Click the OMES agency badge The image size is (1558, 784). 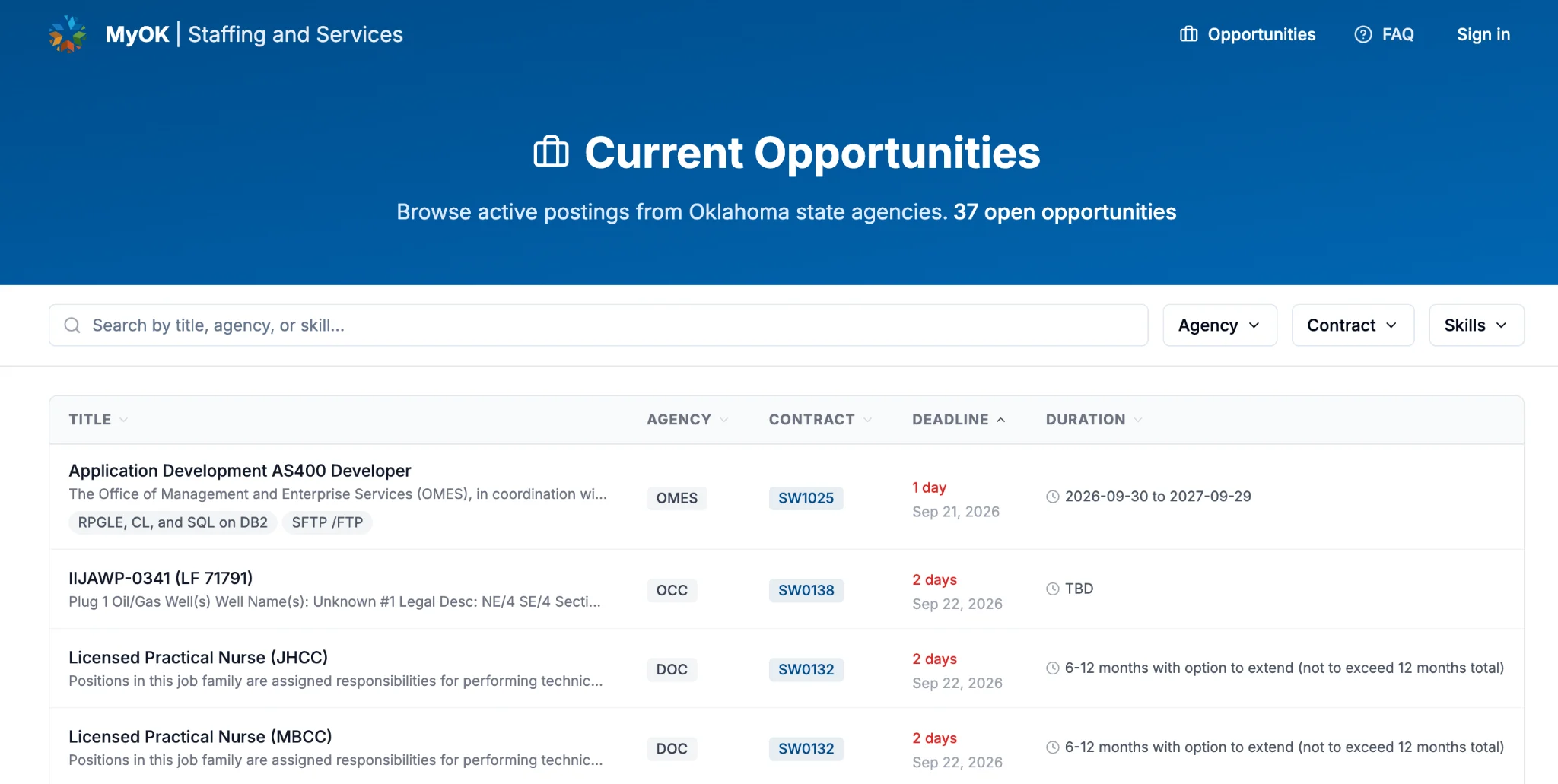(x=677, y=498)
